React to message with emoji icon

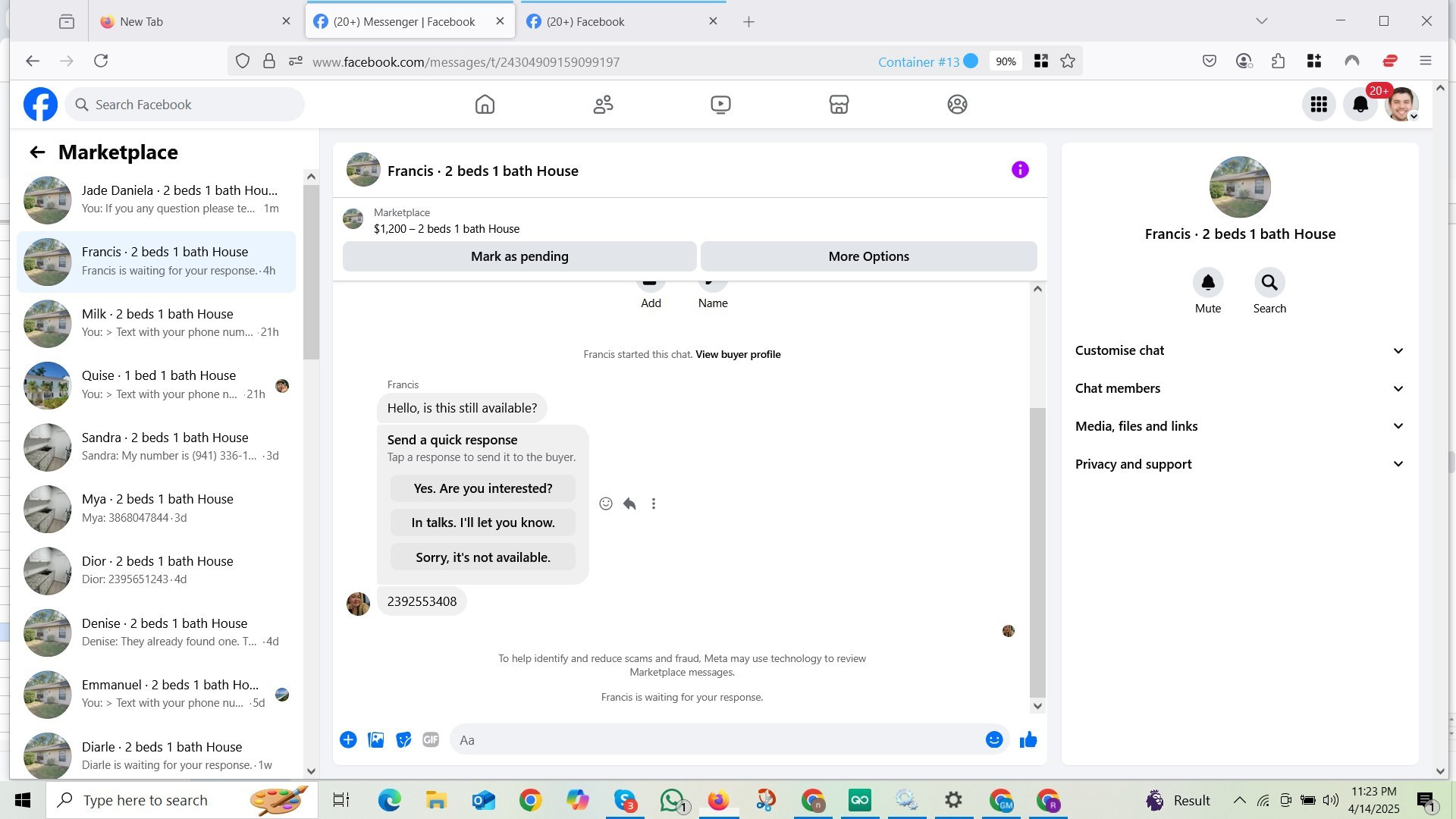point(605,504)
